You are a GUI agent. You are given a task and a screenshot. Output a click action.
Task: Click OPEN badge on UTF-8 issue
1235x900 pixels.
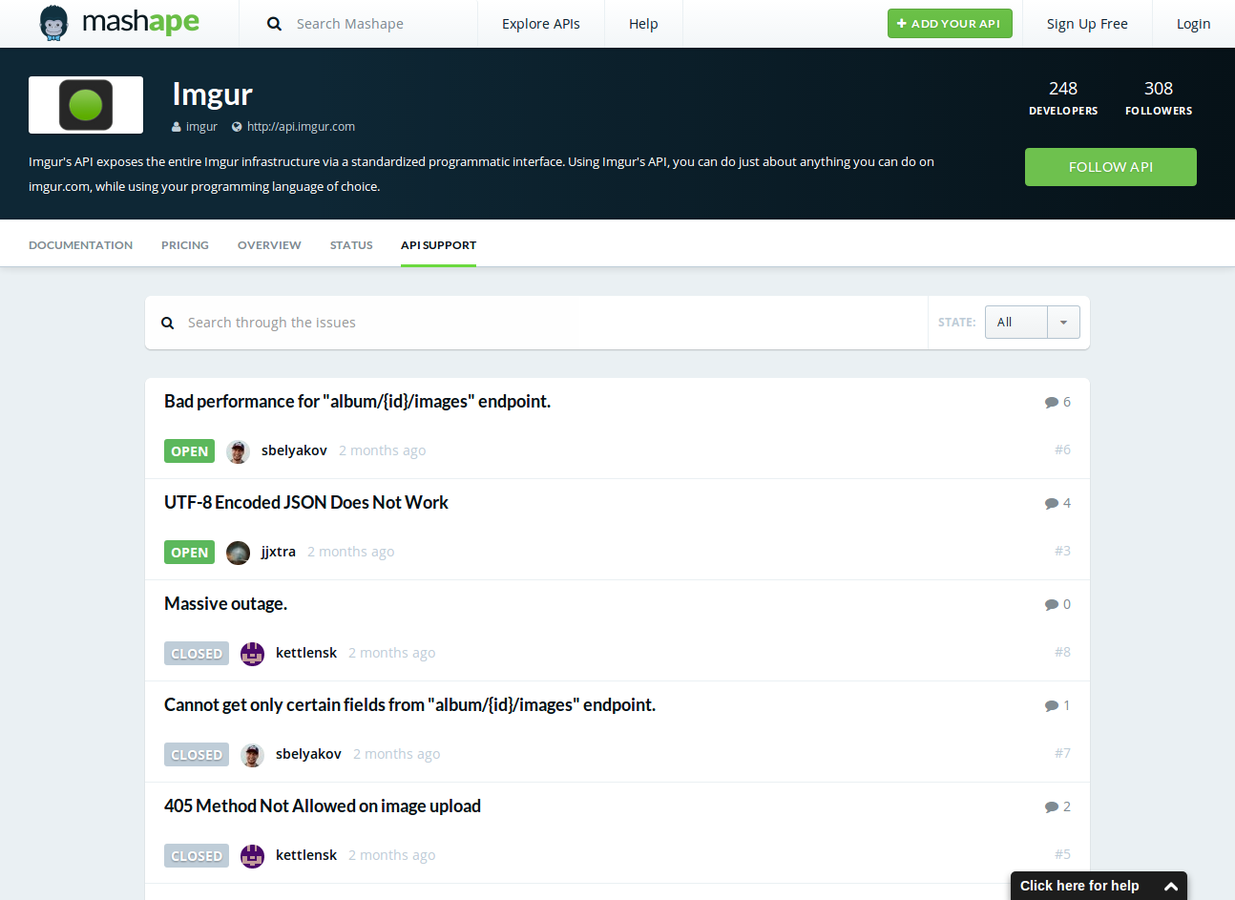coord(189,552)
